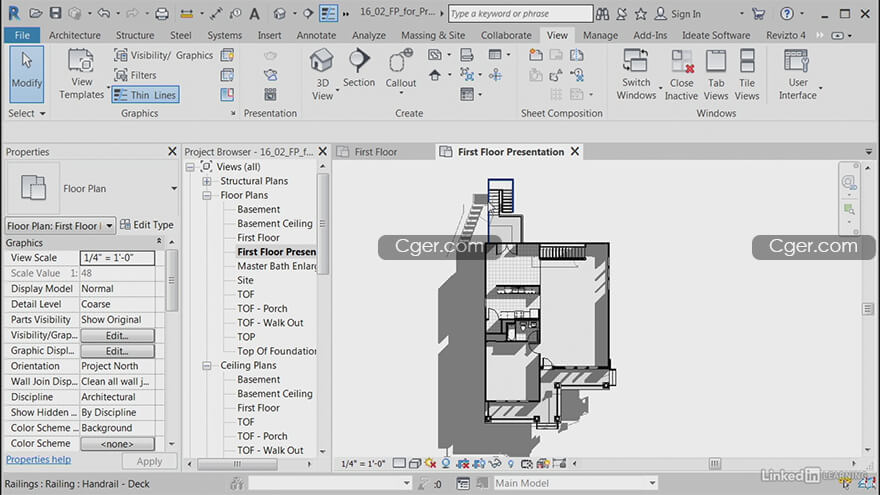Screen dimensions: 880x495
Task: Click the drawing view horizontal scrollbar thumb
Action: tap(714, 464)
